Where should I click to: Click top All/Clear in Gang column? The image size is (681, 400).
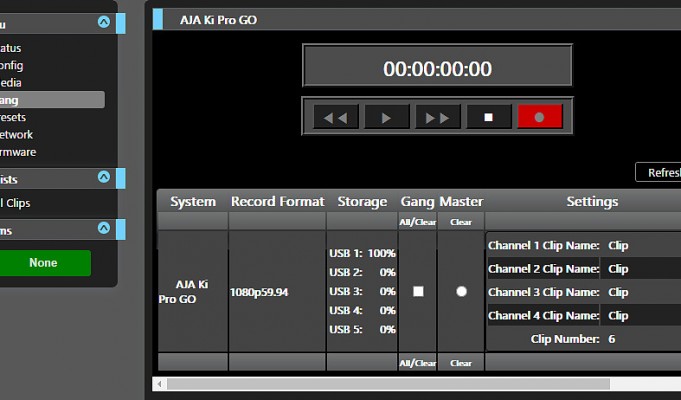(x=417, y=222)
